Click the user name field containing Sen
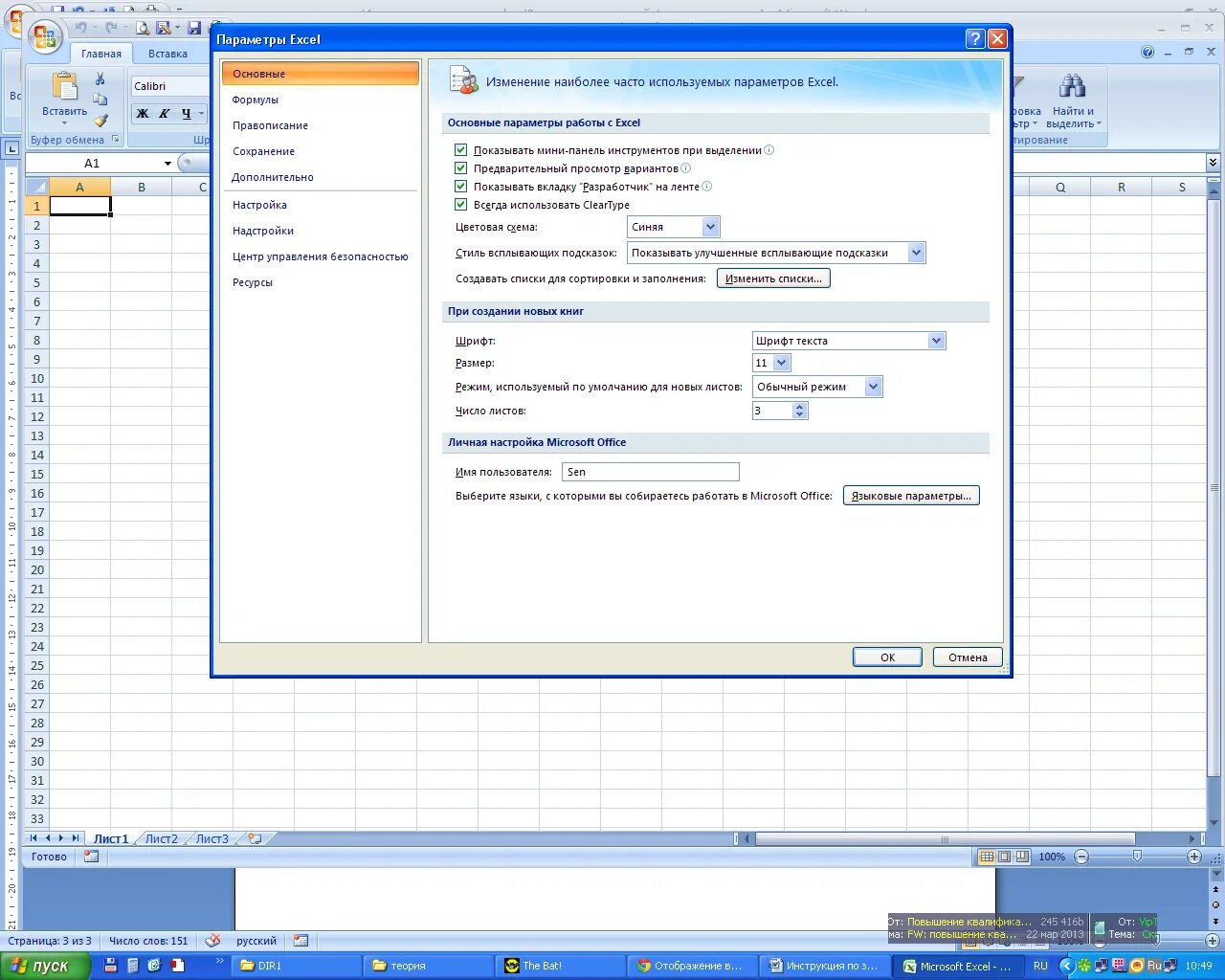Screen dimensions: 1225x980 [651, 472]
